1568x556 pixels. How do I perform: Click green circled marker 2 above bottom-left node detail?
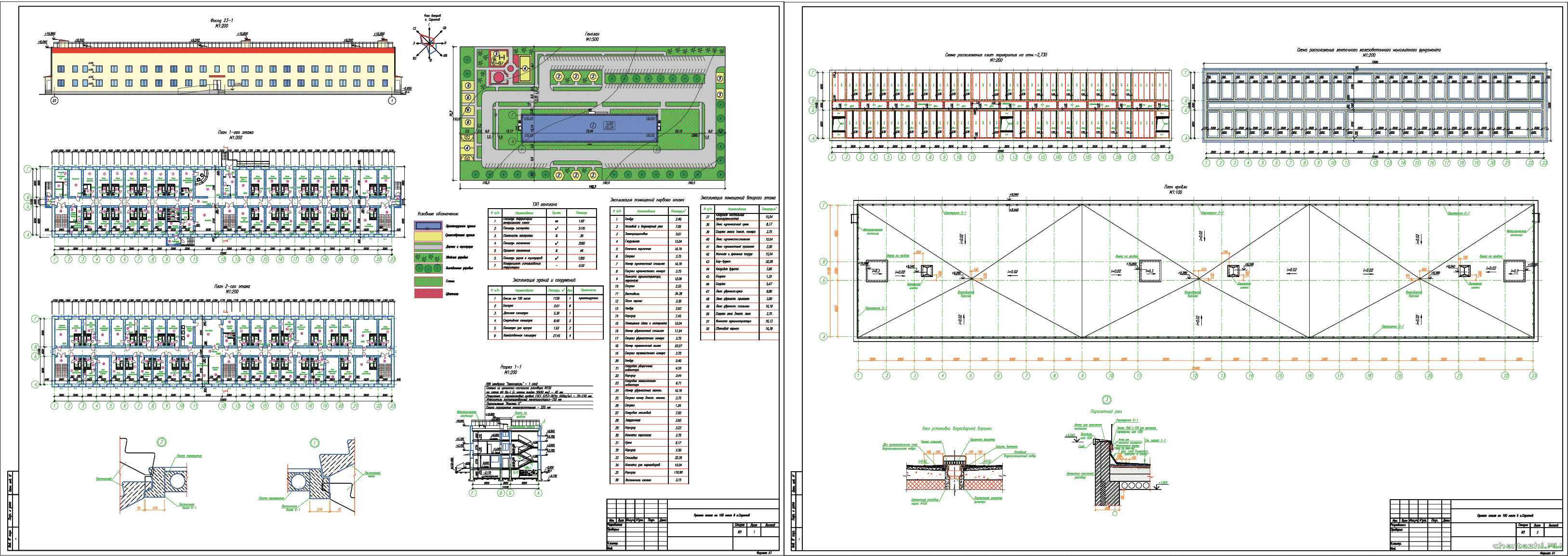(x=162, y=442)
